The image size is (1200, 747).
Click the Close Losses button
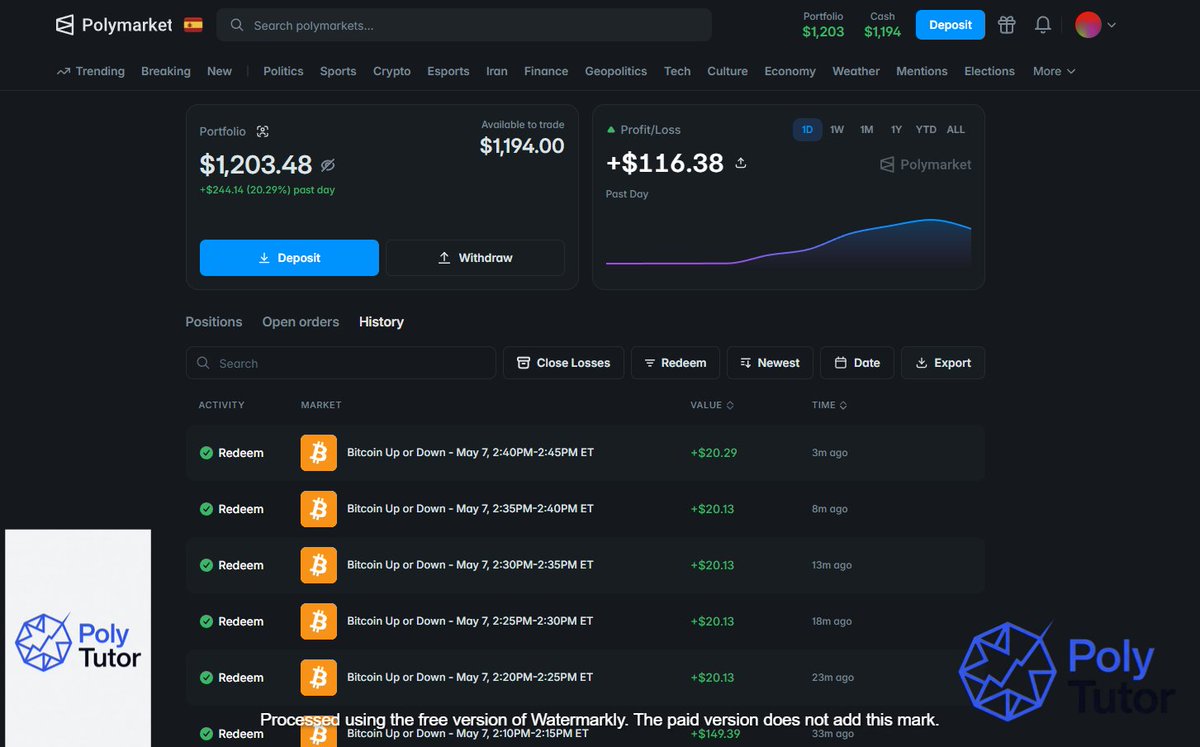tap(564, 363)
